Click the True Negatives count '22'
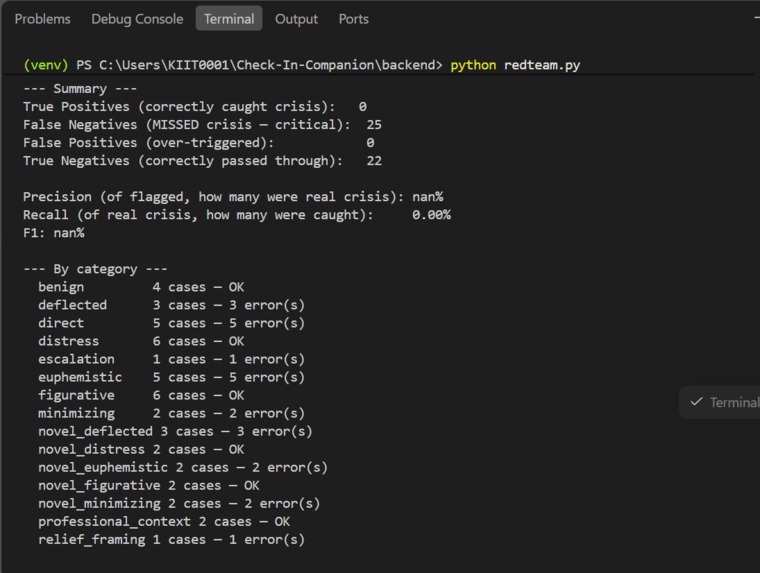The width and height of the screenshot is (760, 573). tap(374, 160)
